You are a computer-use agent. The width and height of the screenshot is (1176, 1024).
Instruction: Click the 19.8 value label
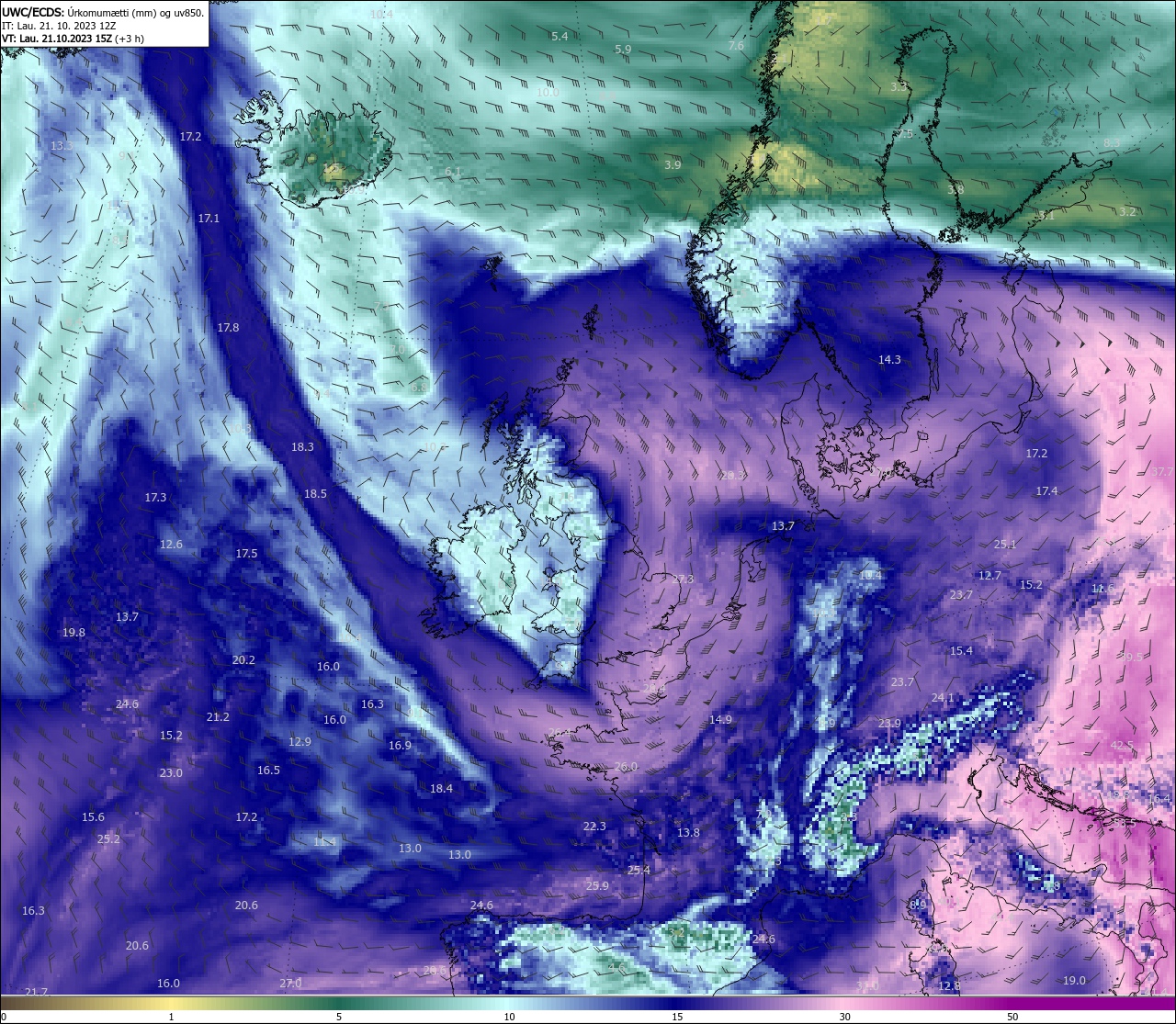tap(73, 633)
